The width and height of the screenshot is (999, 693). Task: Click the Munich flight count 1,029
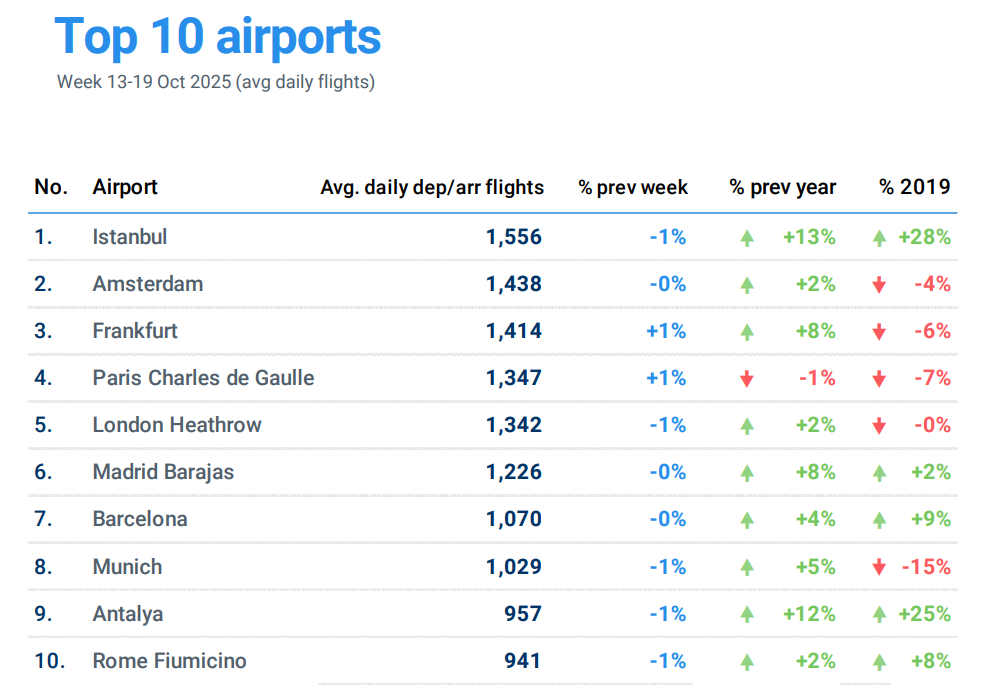click(514, 567)
